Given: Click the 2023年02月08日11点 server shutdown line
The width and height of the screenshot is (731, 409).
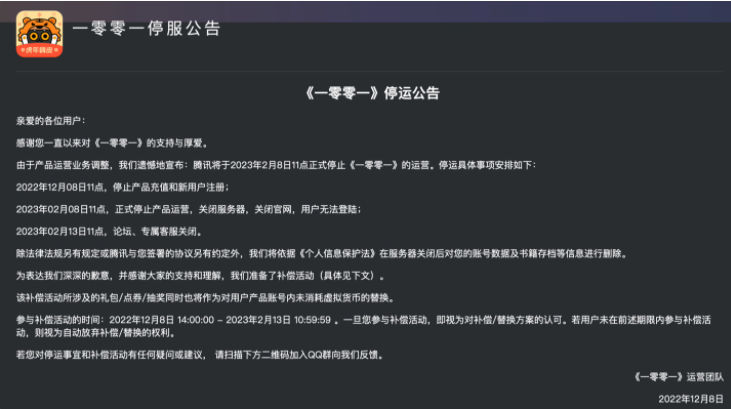Looking at the screenshot, I should coord(187,209).
